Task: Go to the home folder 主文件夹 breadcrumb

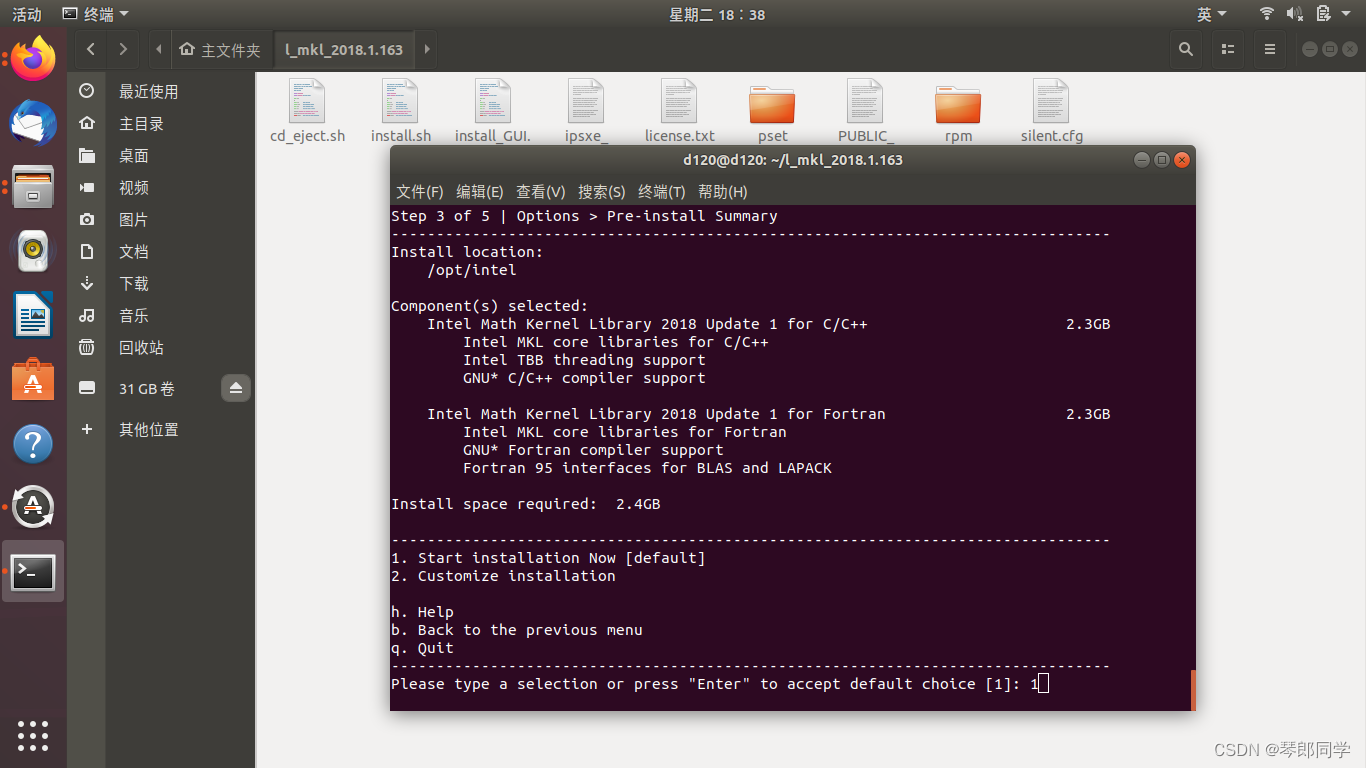Action: coord(220,49)
